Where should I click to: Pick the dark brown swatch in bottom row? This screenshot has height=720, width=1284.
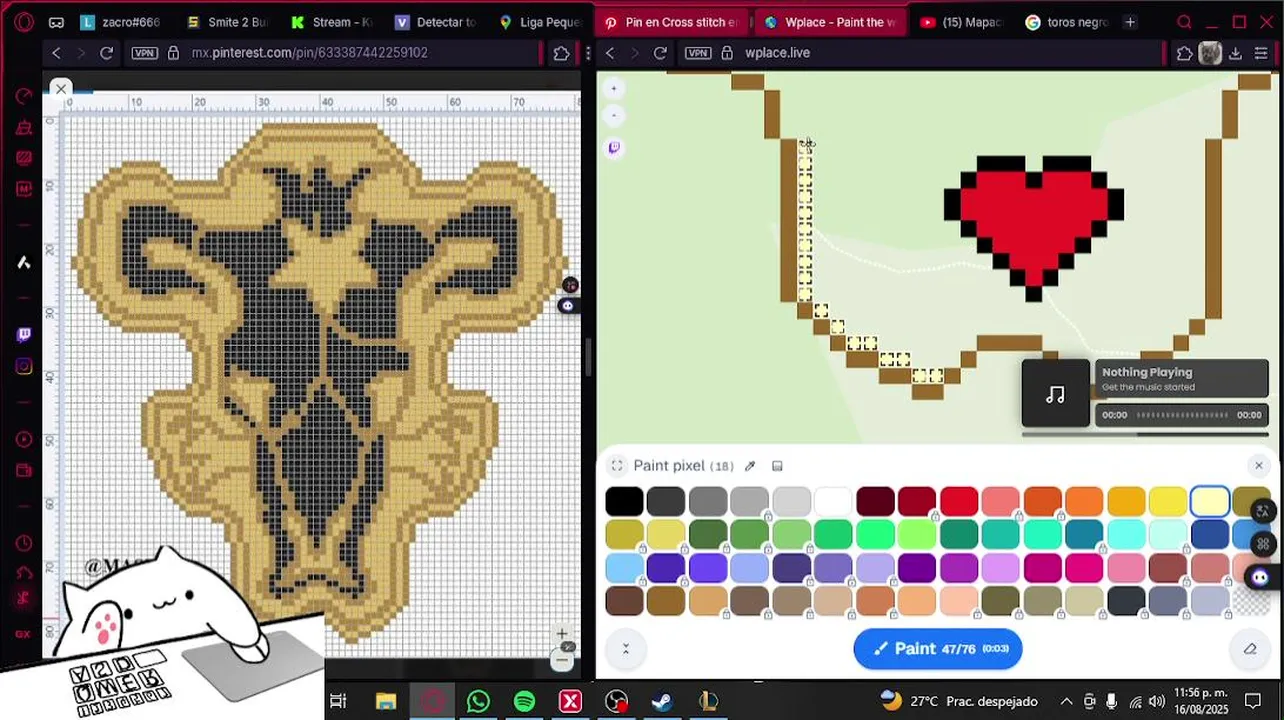624,600
